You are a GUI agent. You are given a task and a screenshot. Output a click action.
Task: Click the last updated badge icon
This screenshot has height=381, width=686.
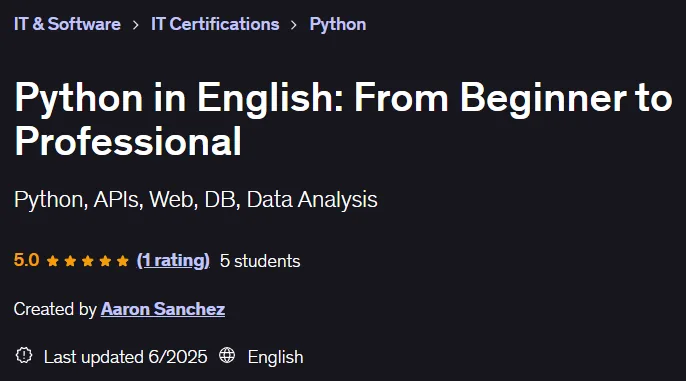(24, 355)
